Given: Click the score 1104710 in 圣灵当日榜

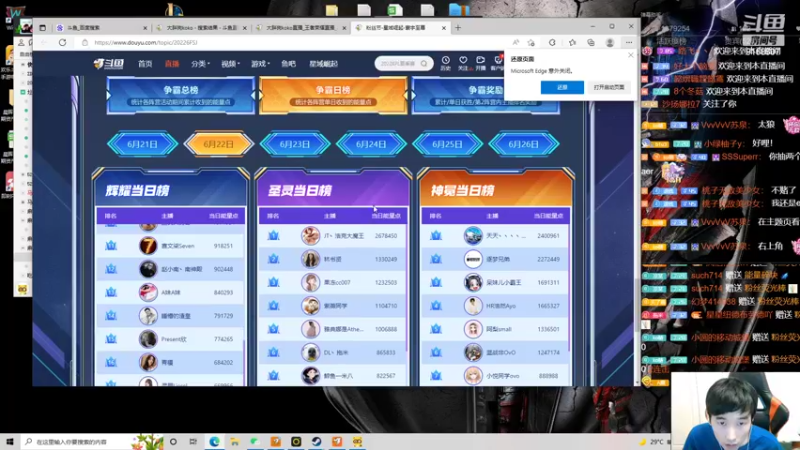Looking at the screenshot, I should click(386, 306).
